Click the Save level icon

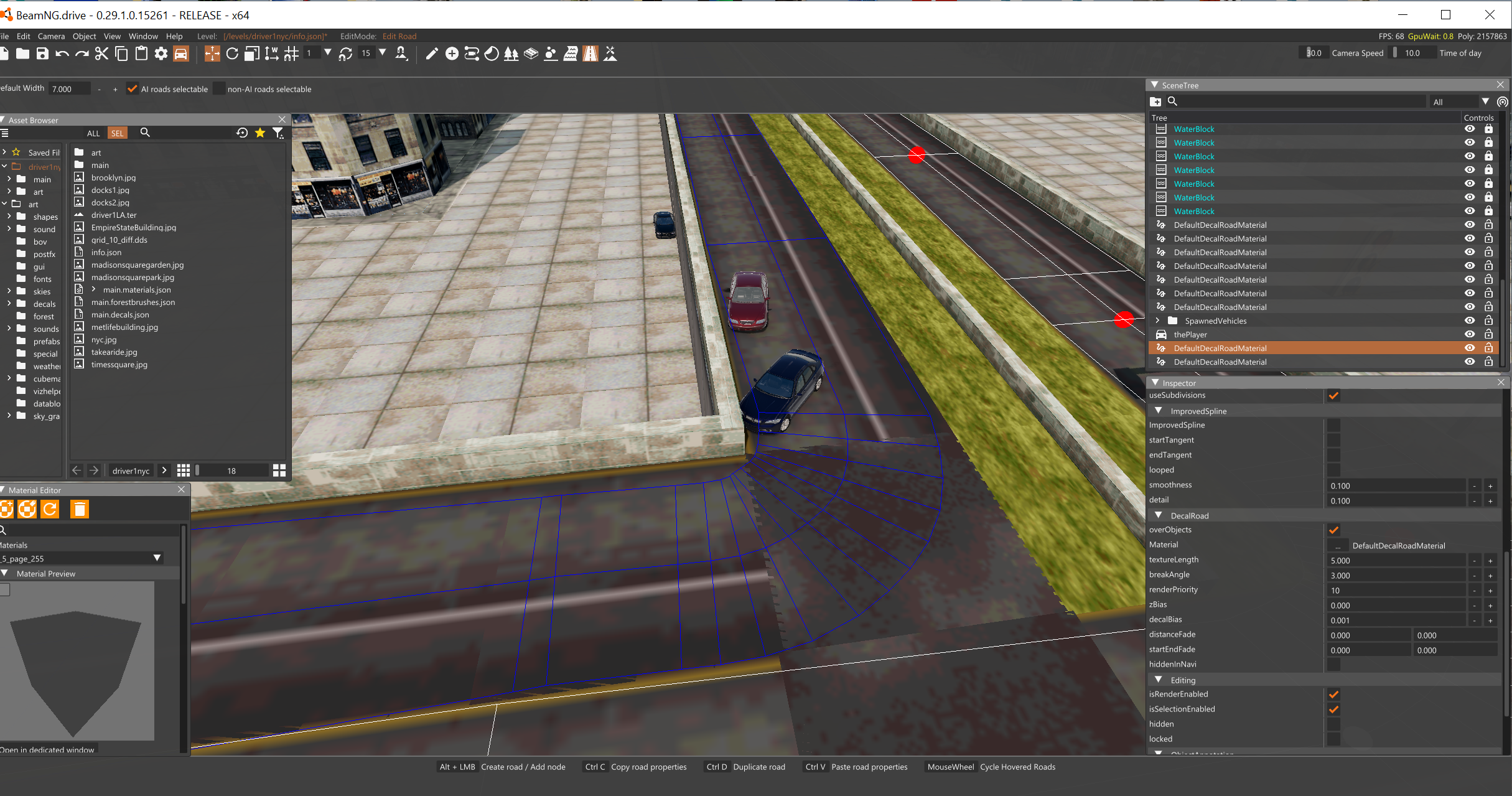[42, 54]
